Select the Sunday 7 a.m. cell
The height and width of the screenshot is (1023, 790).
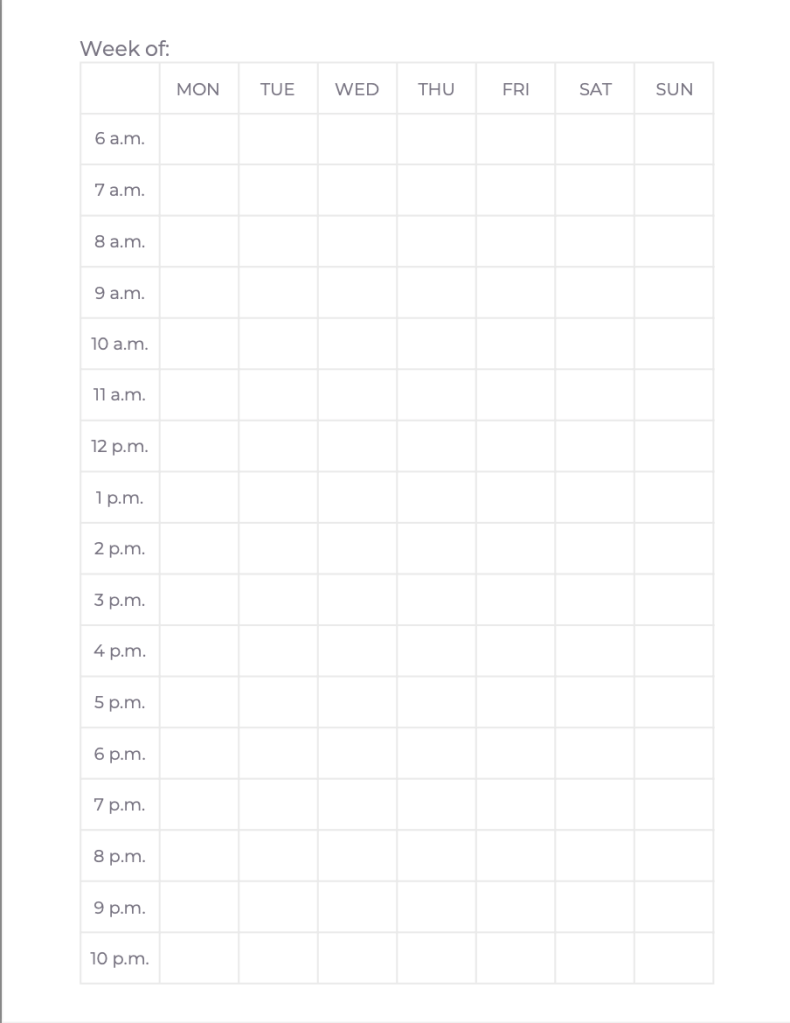click(674, 190)
